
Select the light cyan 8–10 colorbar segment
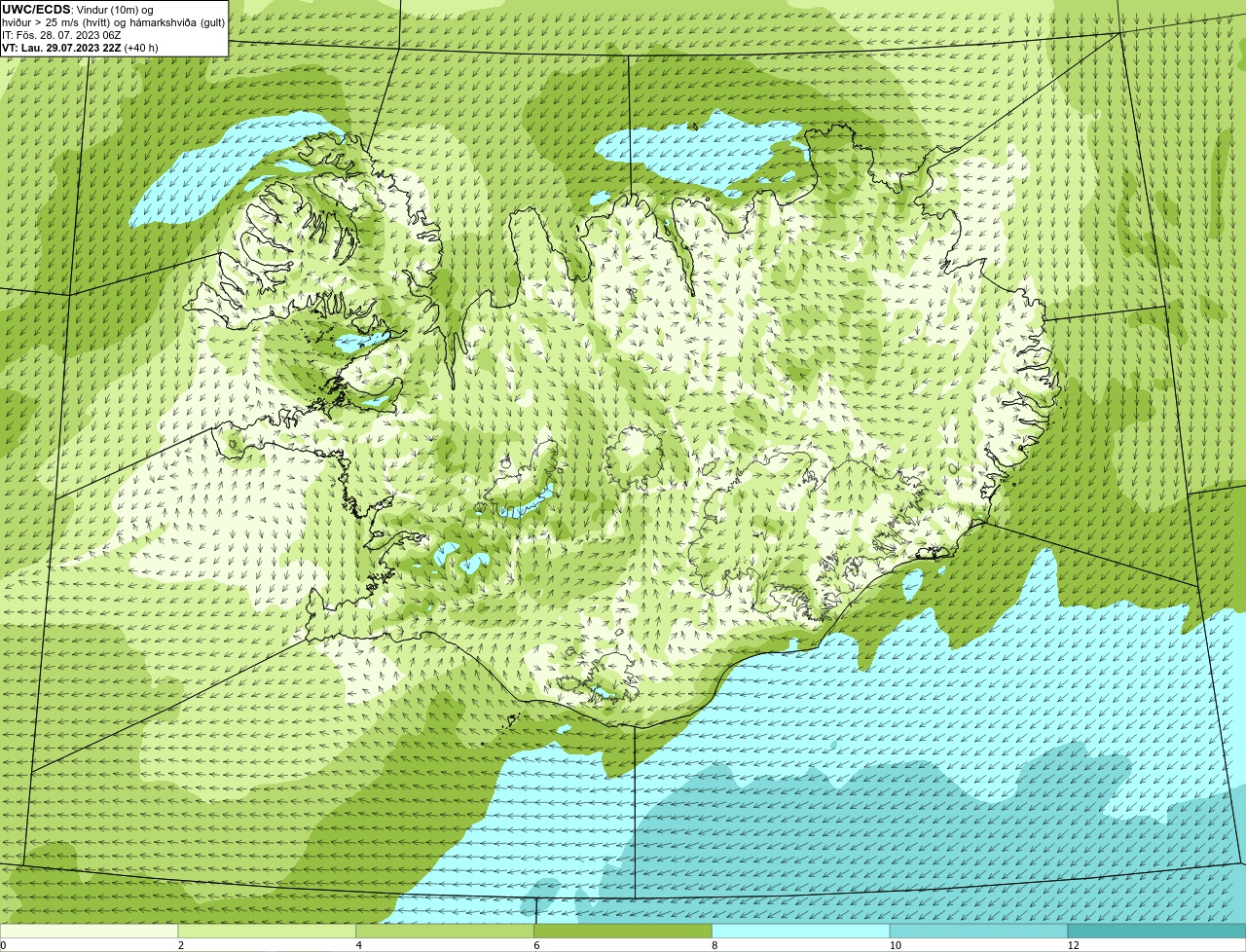(801, 932)
